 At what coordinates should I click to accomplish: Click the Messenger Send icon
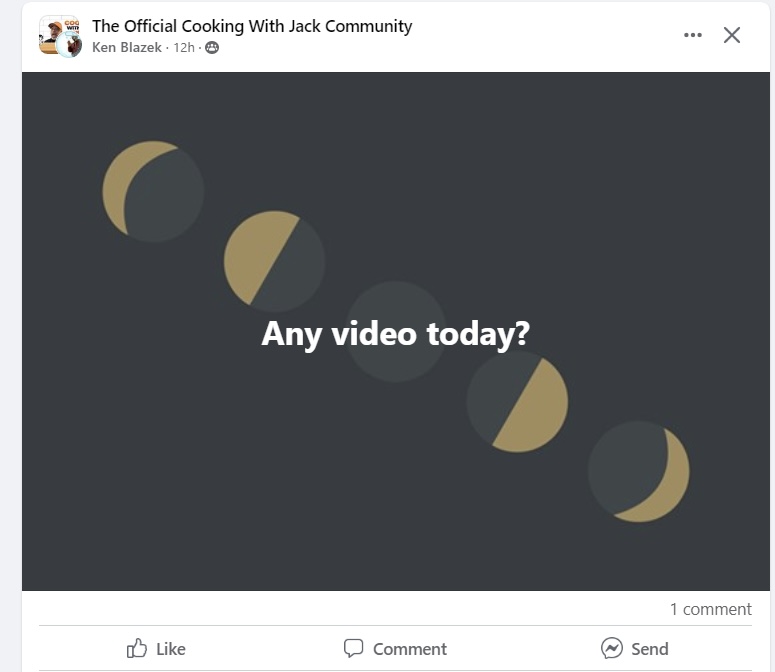coord(611,648)
